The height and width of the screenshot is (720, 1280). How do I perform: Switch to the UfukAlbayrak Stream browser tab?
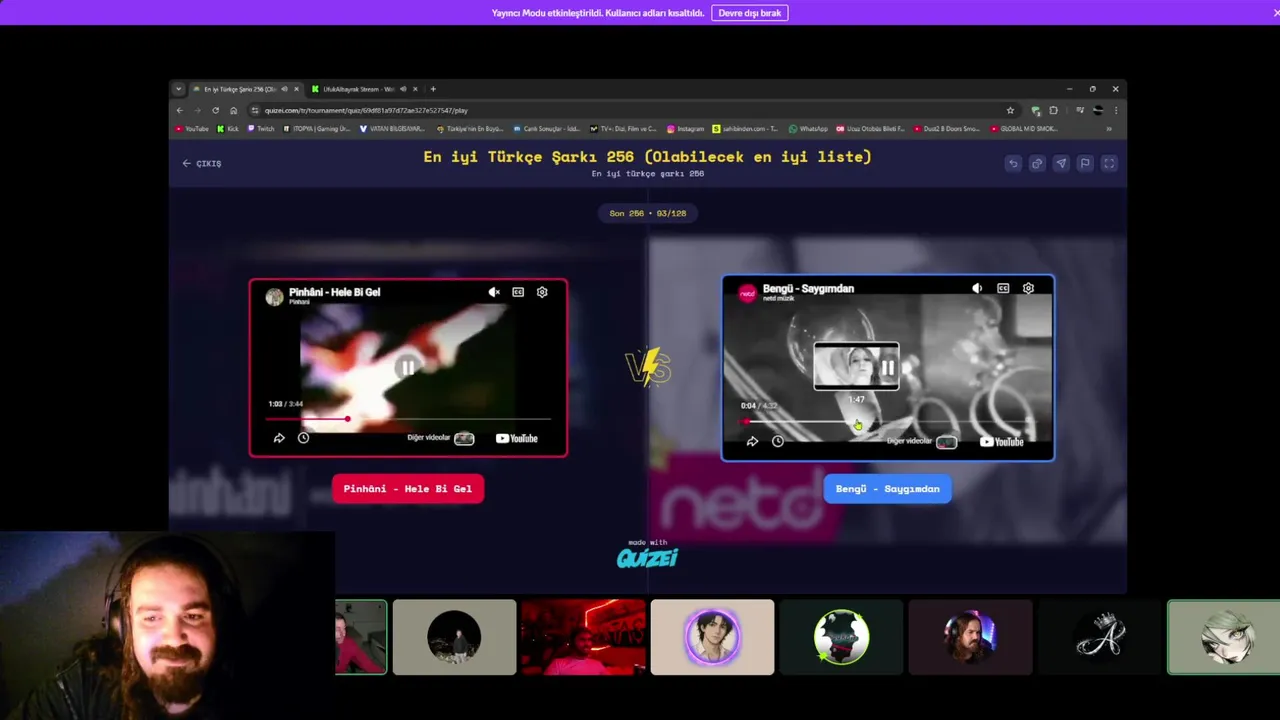click(364, 89)
